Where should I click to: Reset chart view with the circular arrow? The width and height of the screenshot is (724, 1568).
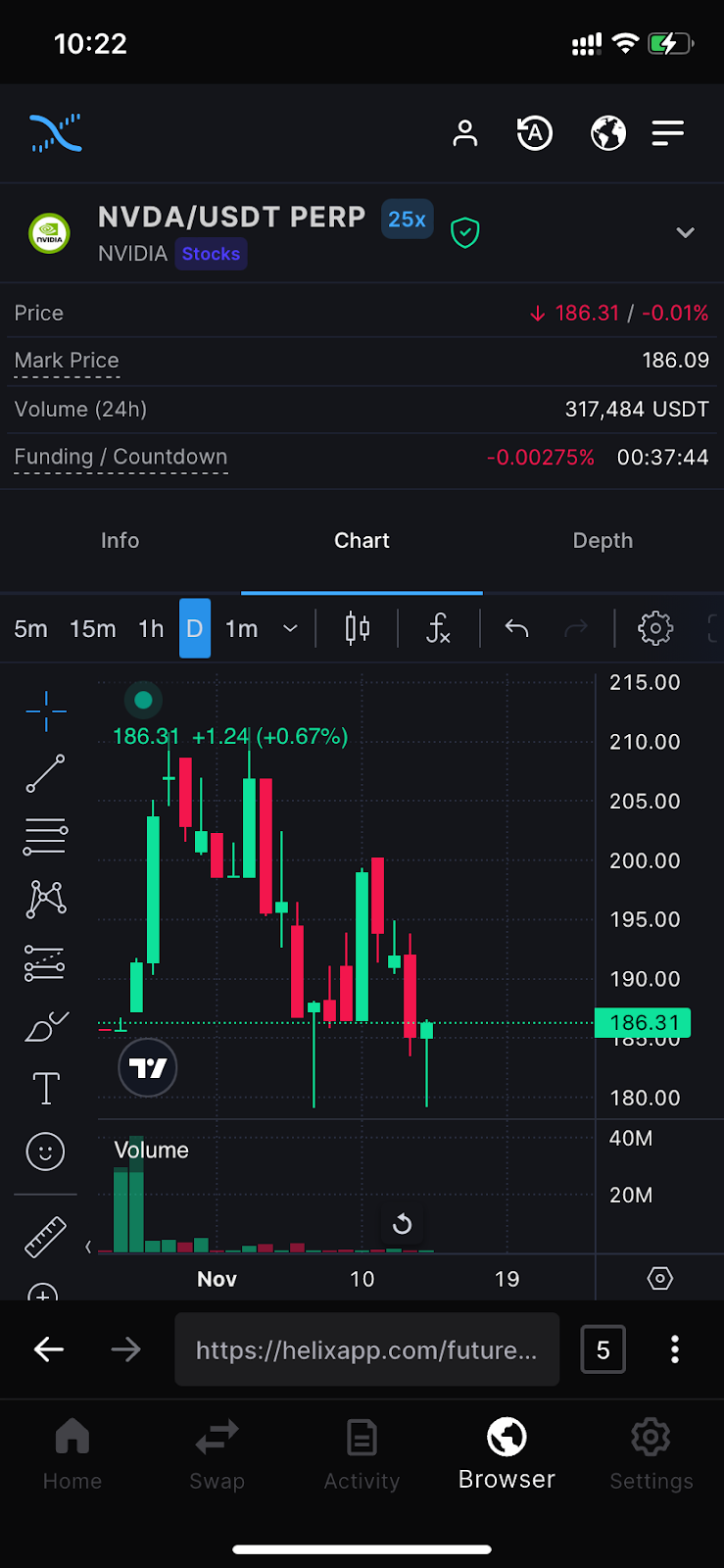(x=402, y=1224)
